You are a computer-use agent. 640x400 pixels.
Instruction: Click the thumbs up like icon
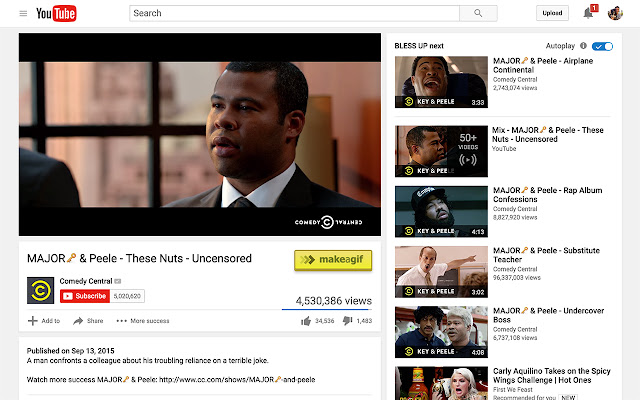[x=306, y=321]
